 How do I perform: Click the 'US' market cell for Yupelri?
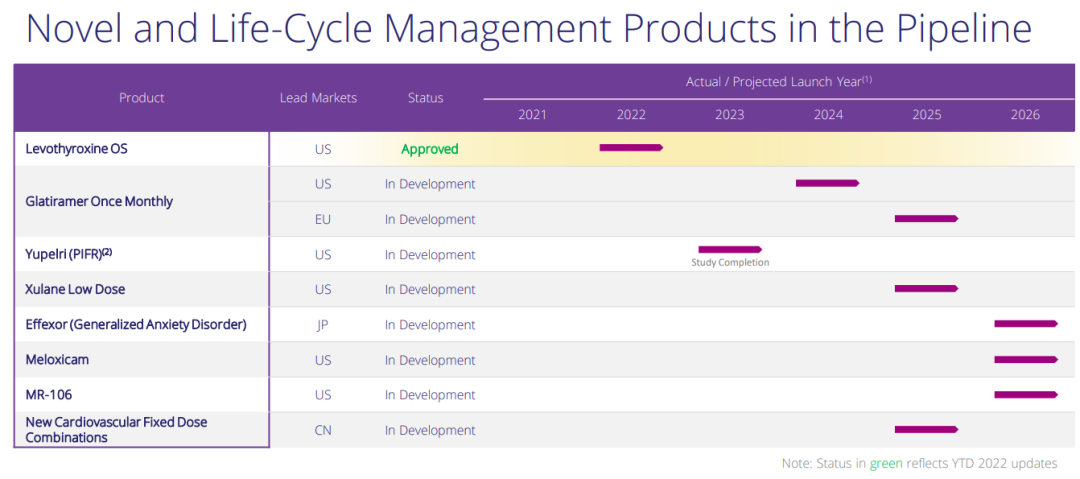(x=323, y=254)
